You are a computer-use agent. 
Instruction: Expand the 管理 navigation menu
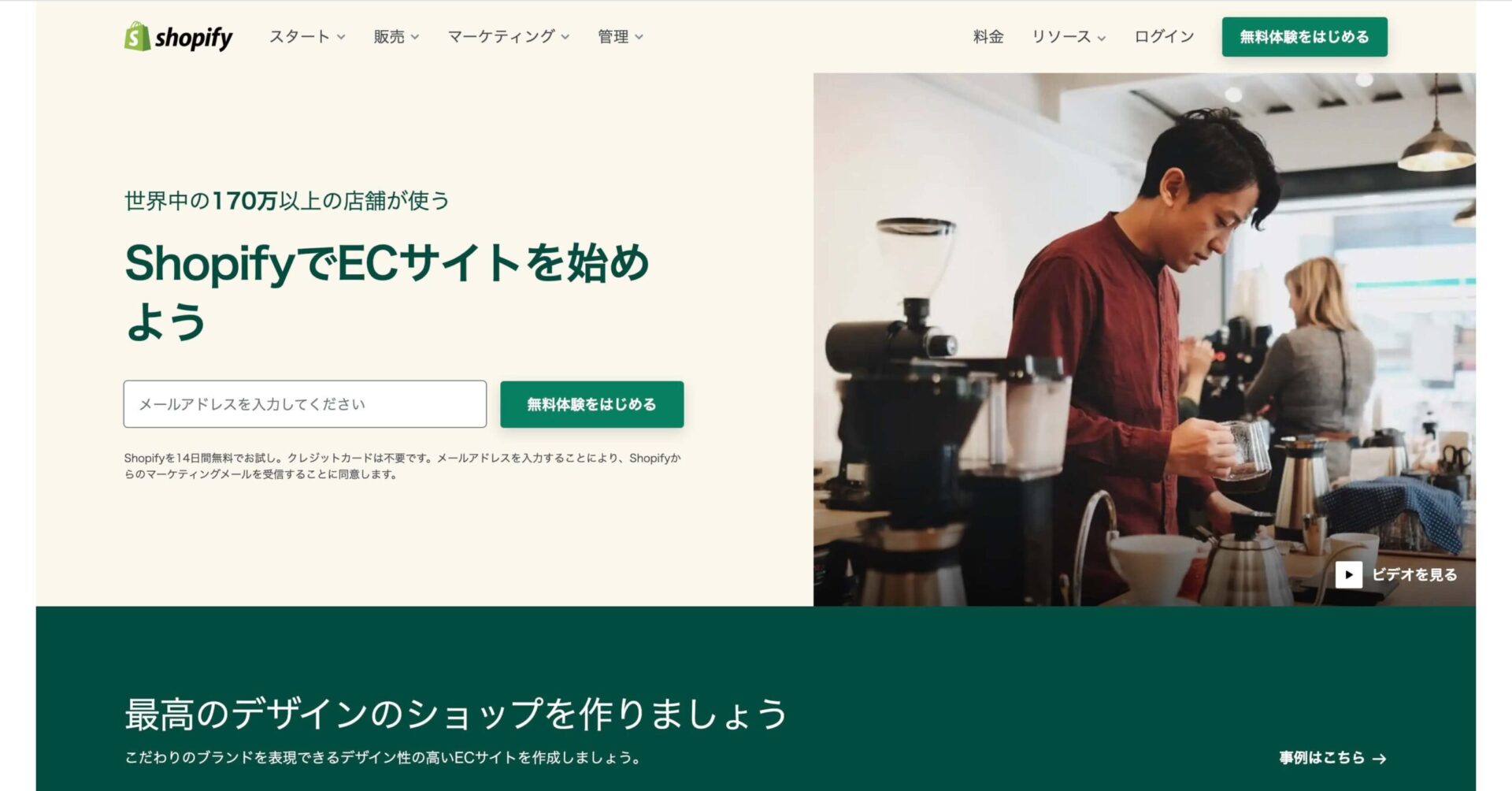[x=621, y=36]
